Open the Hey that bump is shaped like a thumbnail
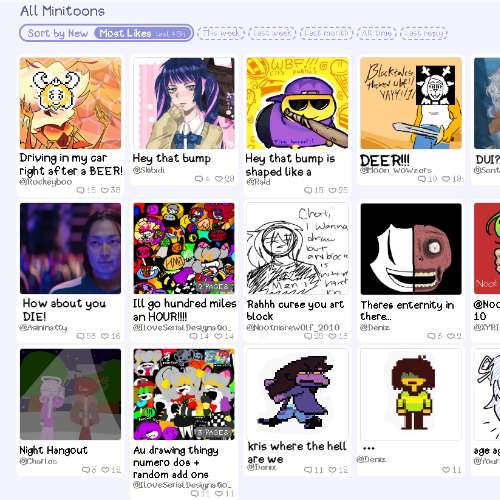The image size is (500, 500). 297,103
